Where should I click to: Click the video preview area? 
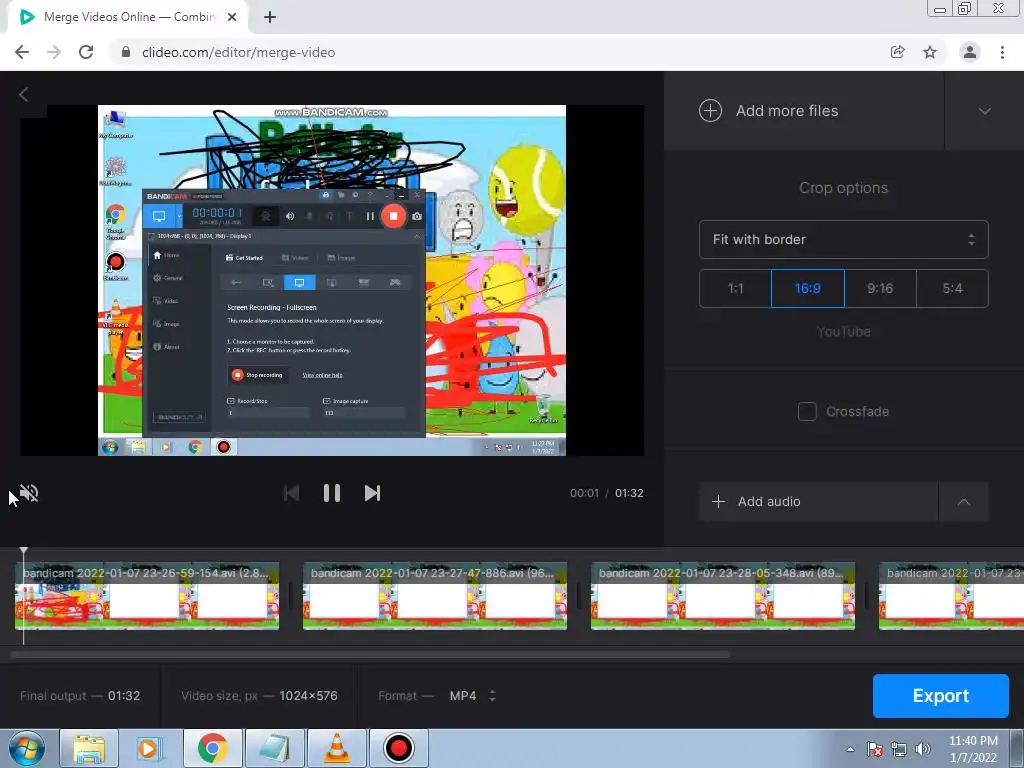(332, 280)
